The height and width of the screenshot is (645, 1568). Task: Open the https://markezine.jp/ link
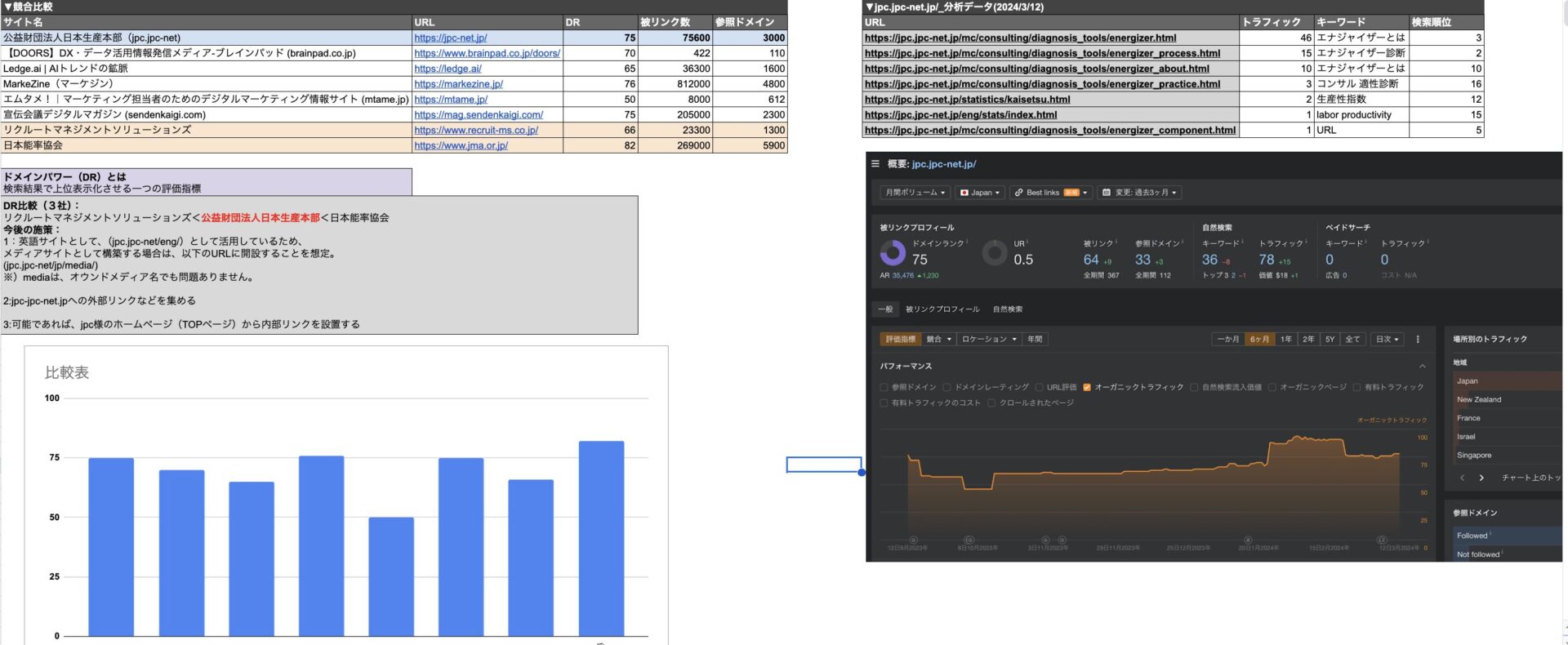tap(458, 84)
